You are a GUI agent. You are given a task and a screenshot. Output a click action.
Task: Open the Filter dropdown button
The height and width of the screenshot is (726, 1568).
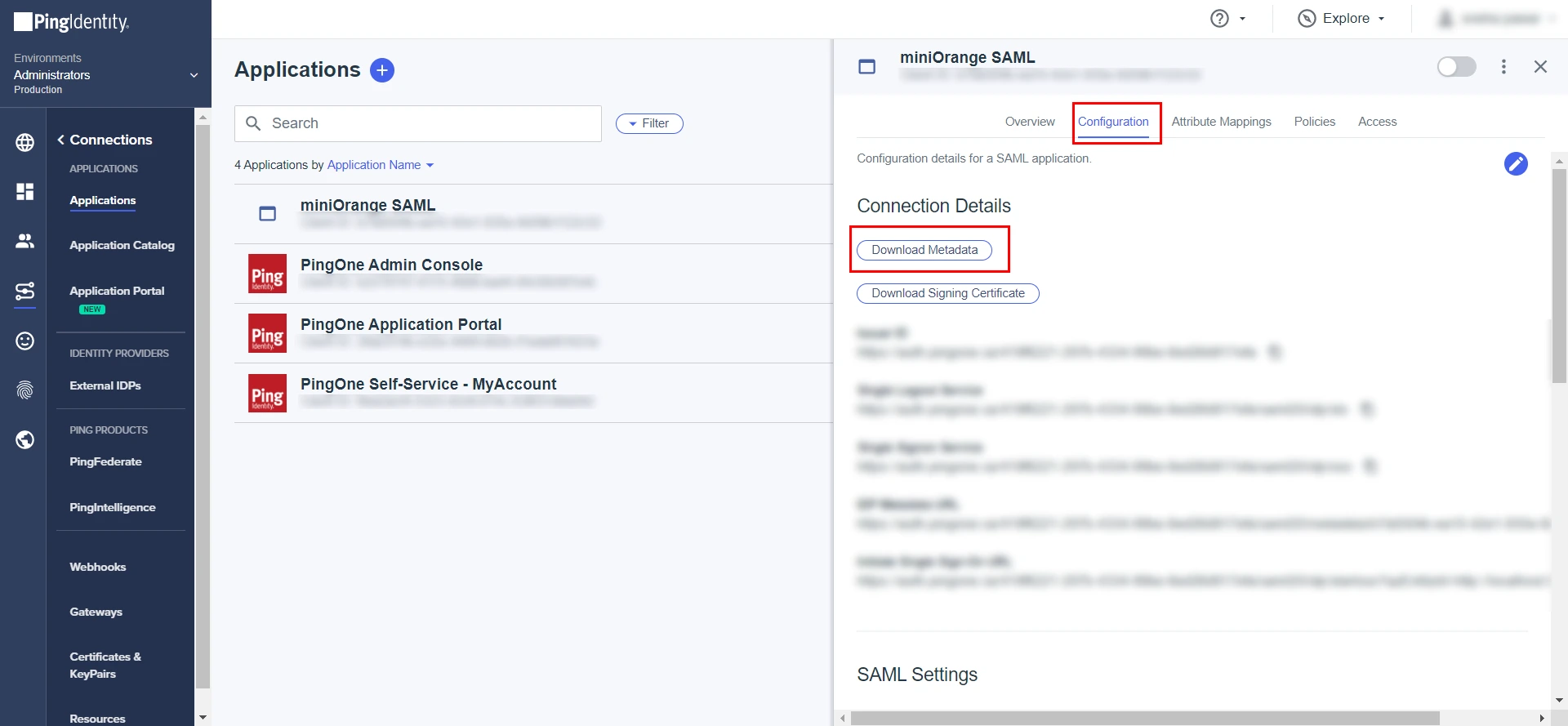649,123
